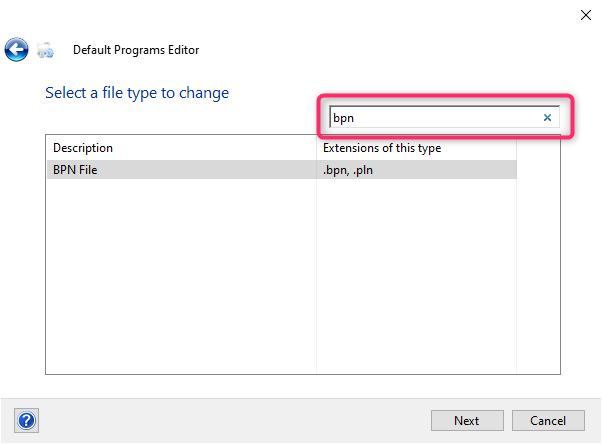Image resolution: width=602 pixels, height=444 pixels.
Task: Go back using the blue arrow button
Action: [x=16, y=50]
